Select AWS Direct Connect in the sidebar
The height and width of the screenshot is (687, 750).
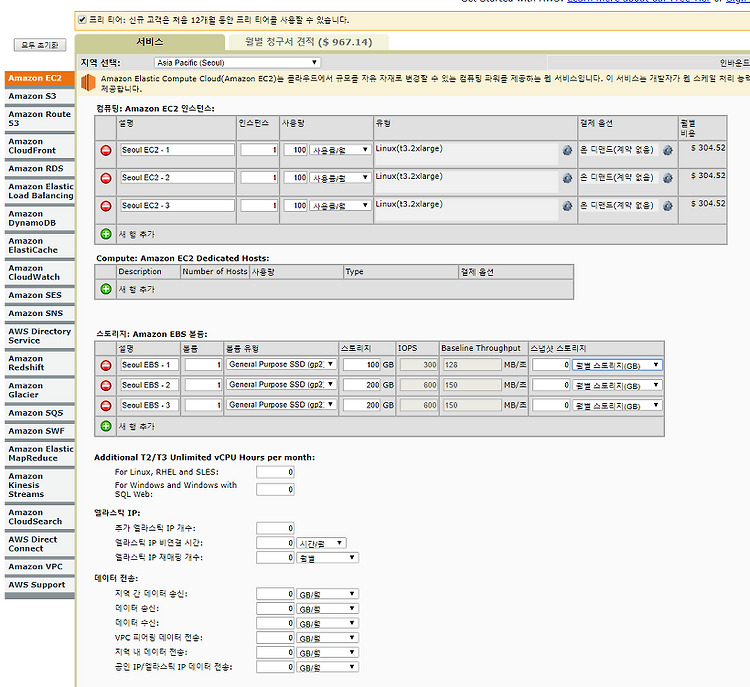click(40, 544)
